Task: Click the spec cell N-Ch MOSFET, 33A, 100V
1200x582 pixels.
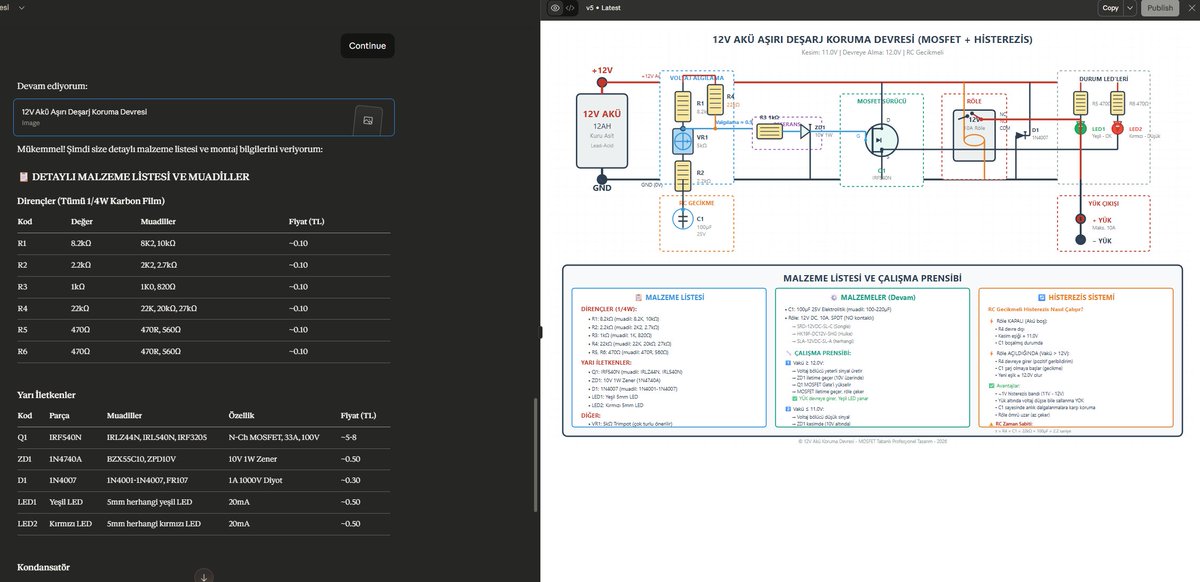Action: (274, 437)
